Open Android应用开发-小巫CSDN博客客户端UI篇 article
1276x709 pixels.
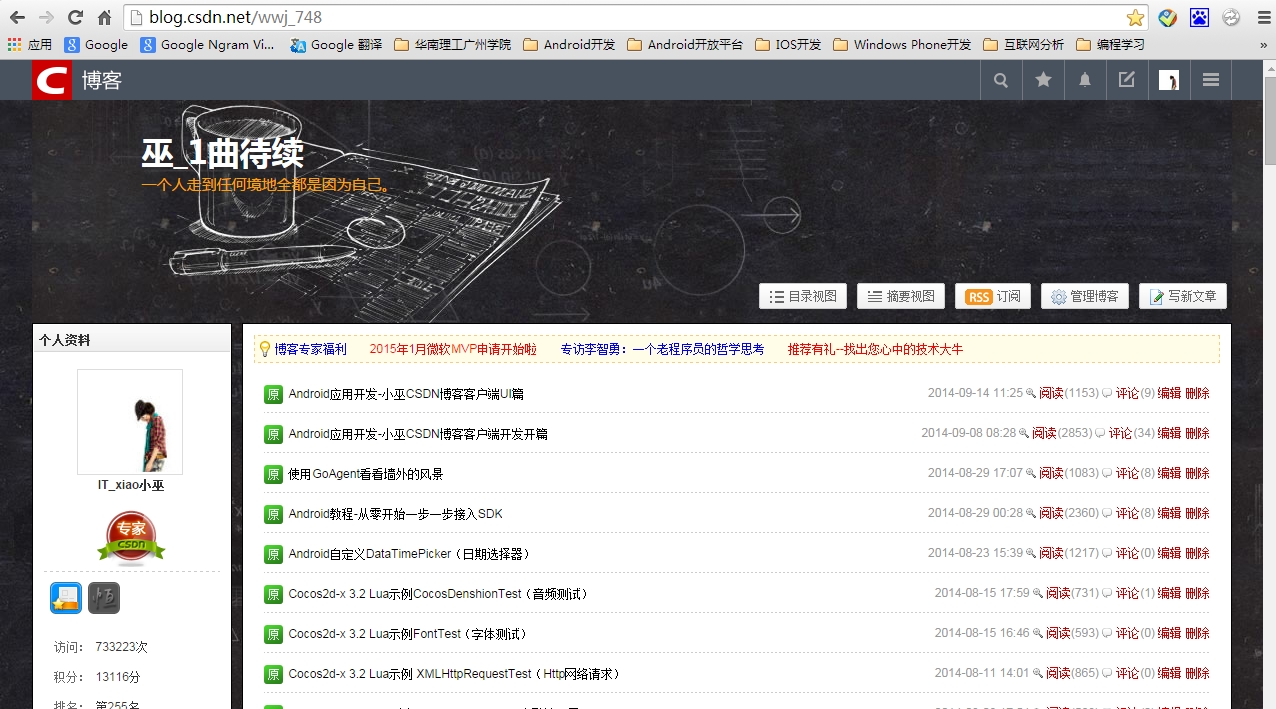coord(406,394)
